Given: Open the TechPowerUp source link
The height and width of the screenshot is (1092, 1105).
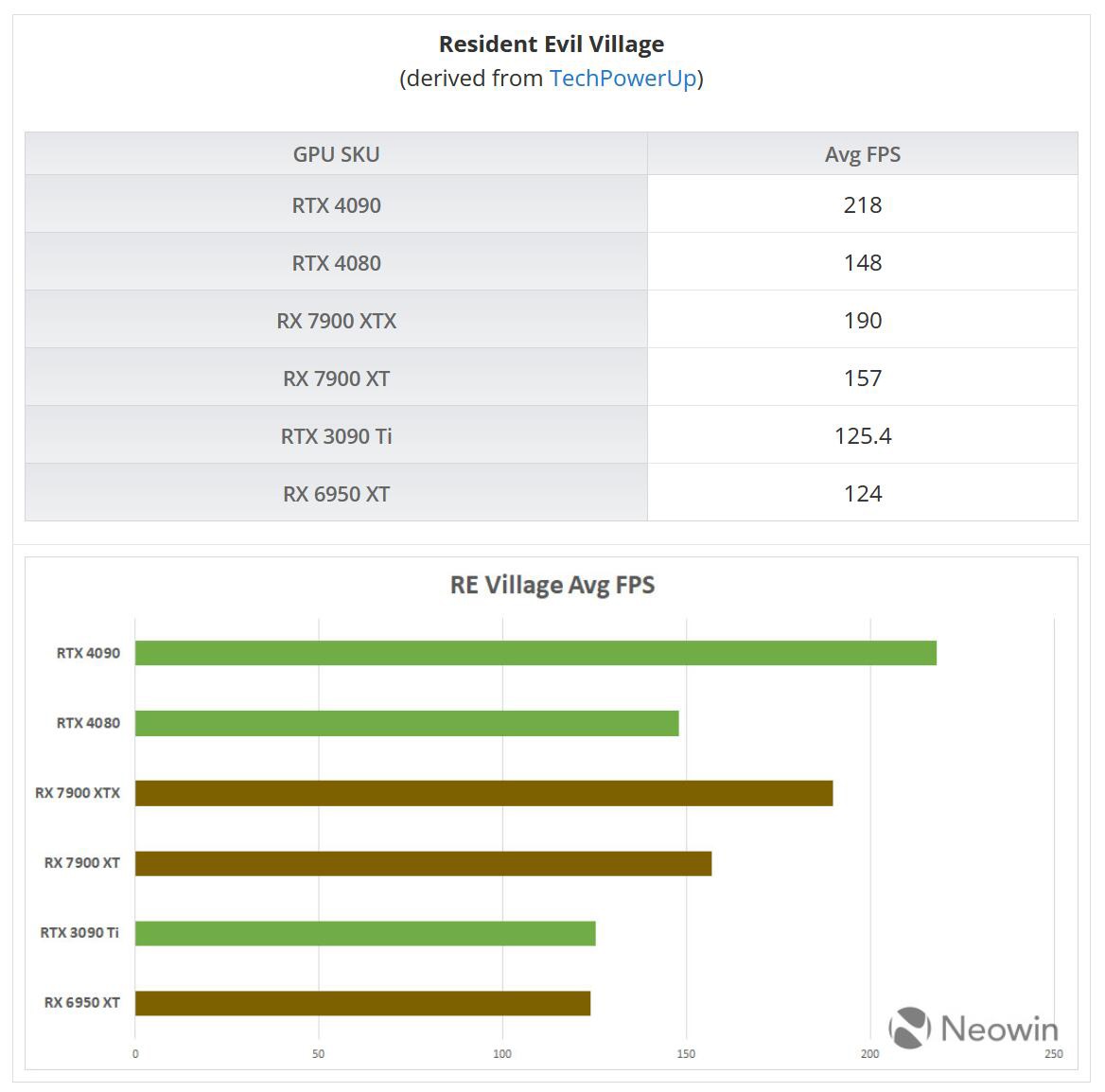Looking at the screenshot, I should [x=623, y=79].
